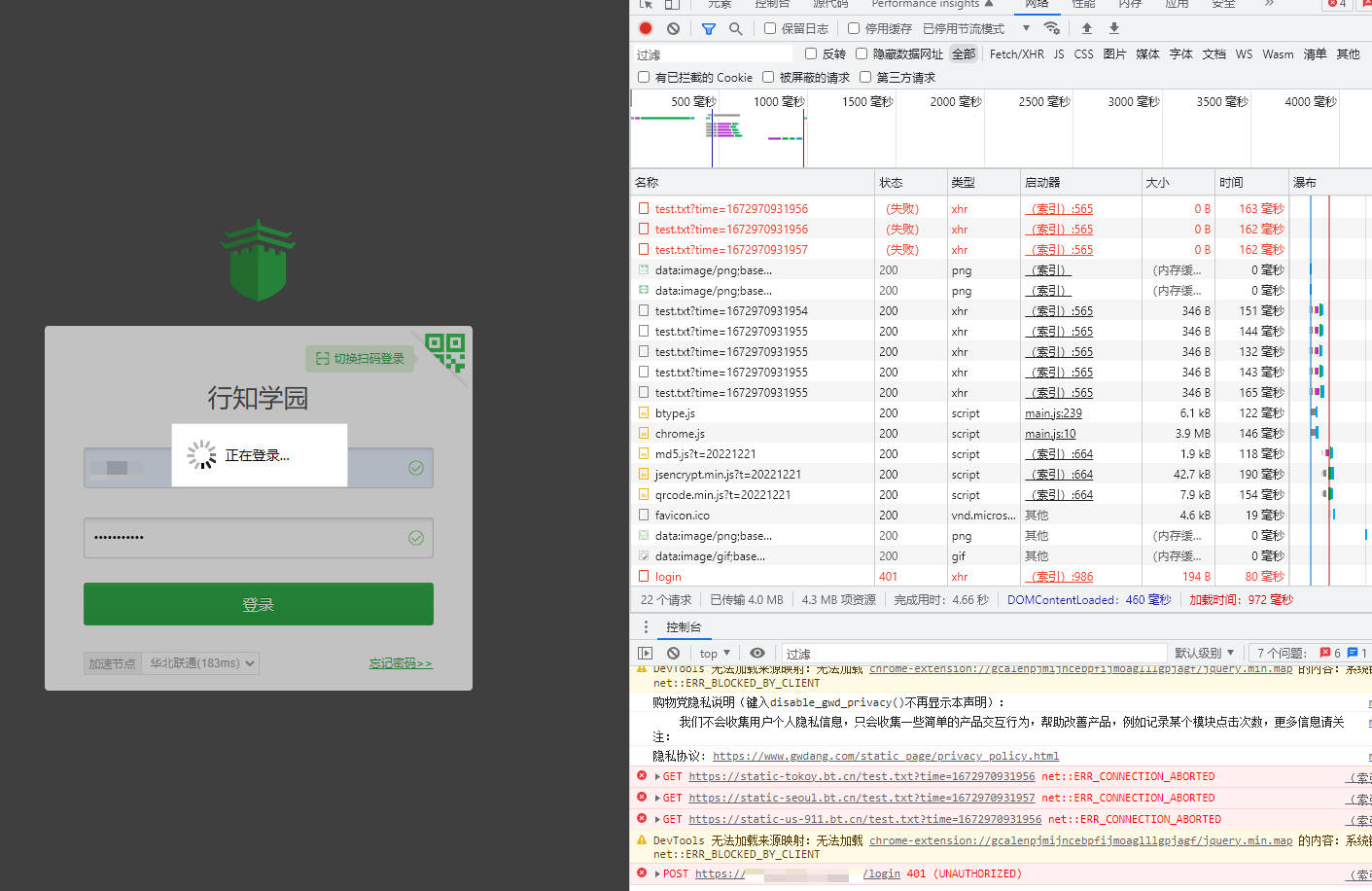
Task: Open the drawer three-dot menu
Action: point(646,626)
